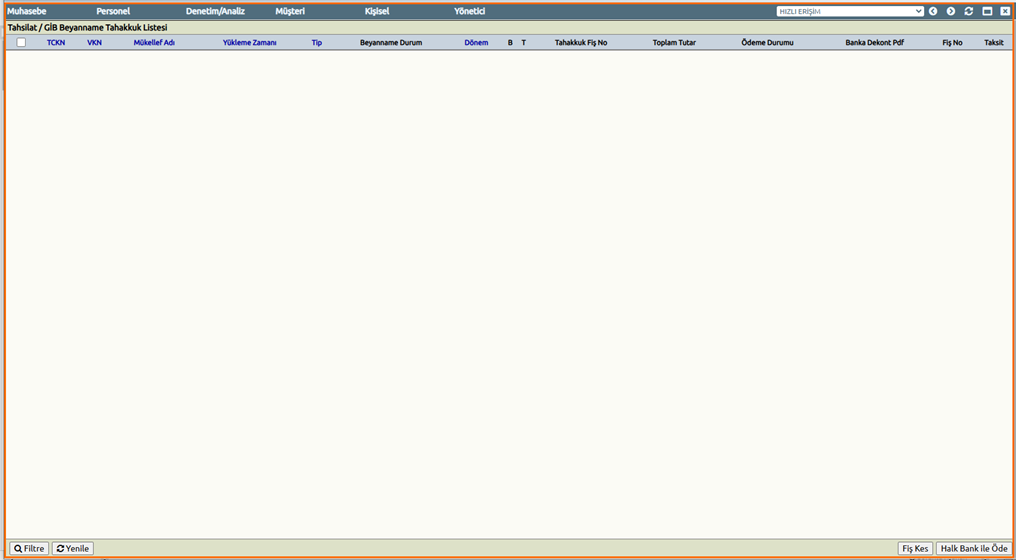Open the Filtre search button
This screenshot has width=1016, height=560.
29,548
